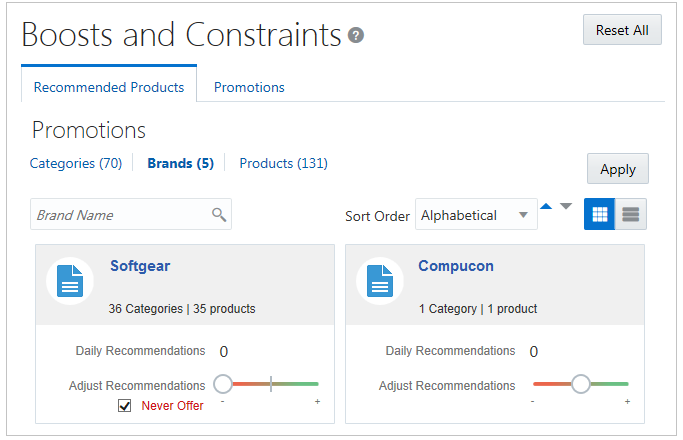Click the search magnifier icon

[219, 214]
